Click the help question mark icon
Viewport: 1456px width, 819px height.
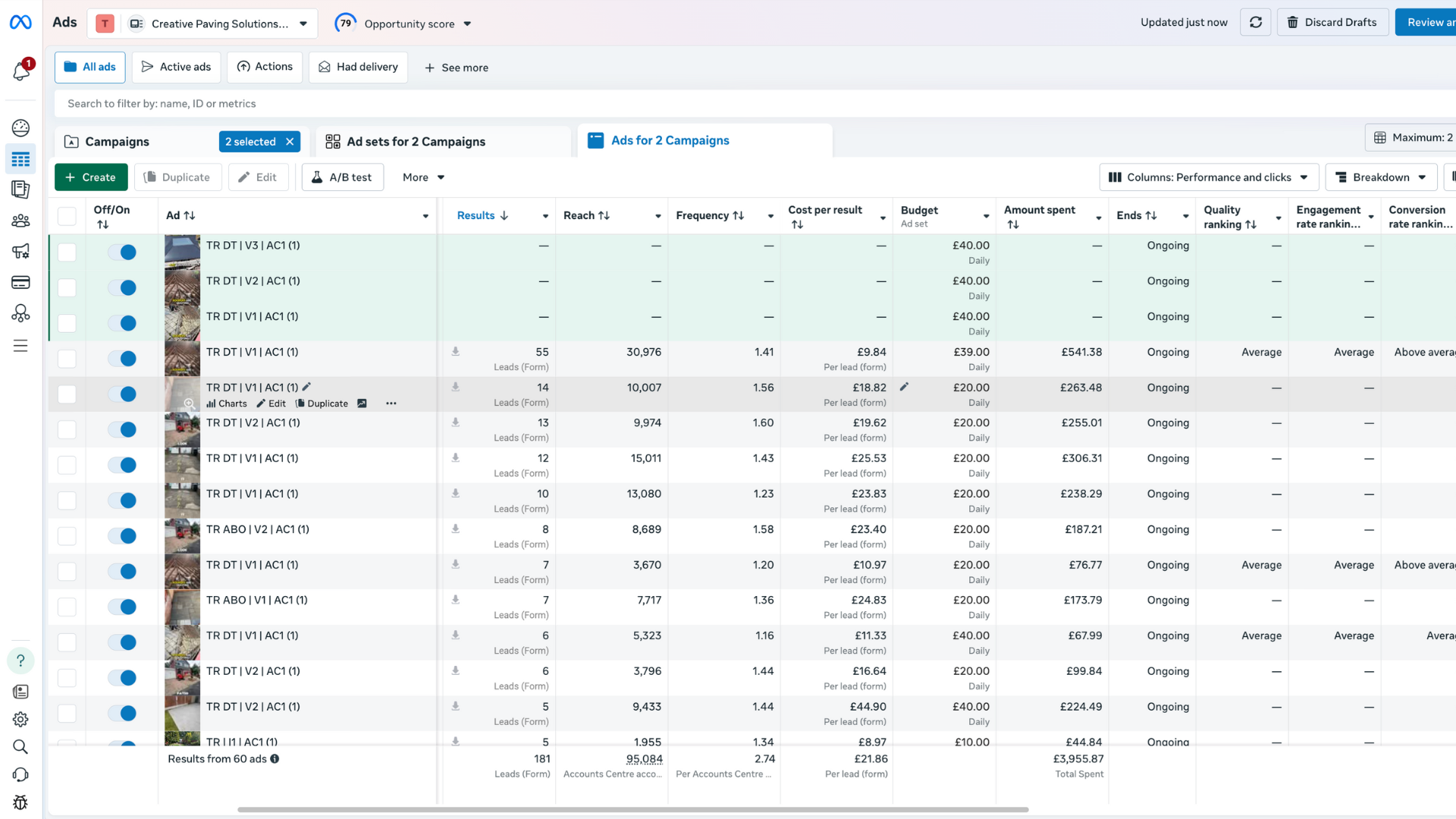point(20,661)
